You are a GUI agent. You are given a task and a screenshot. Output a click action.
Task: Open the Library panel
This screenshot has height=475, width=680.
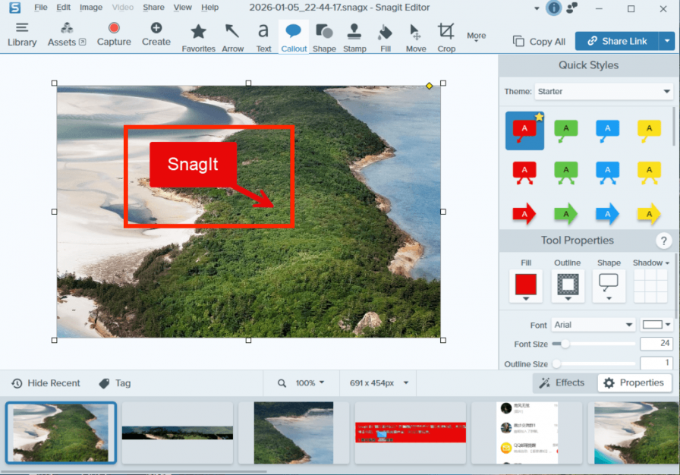pos(21,34)
